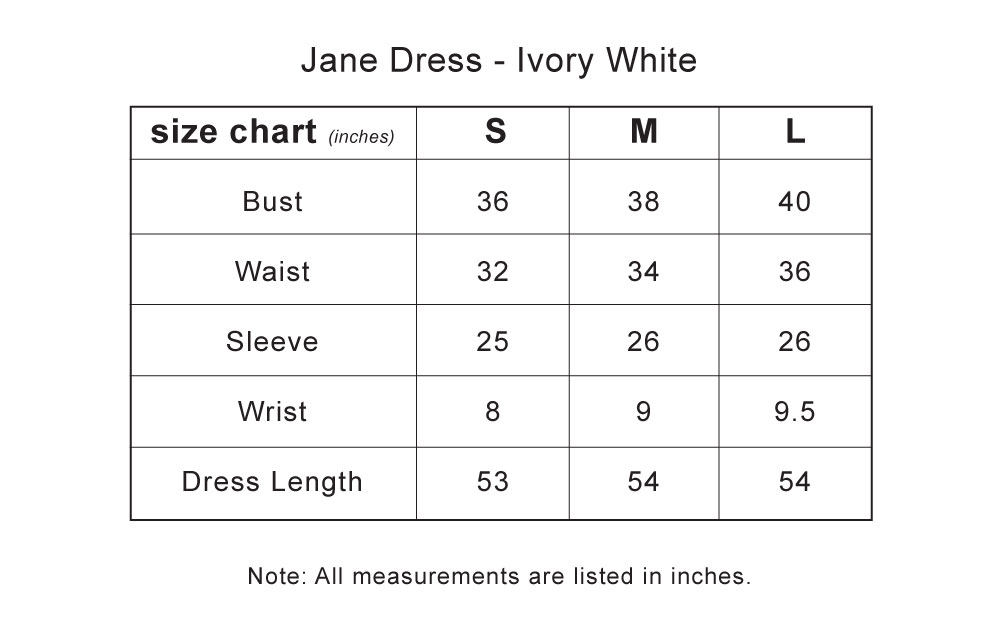Select the Bust row label
The height and width of the screenshot is (618, 1000).
coord(272,202)
